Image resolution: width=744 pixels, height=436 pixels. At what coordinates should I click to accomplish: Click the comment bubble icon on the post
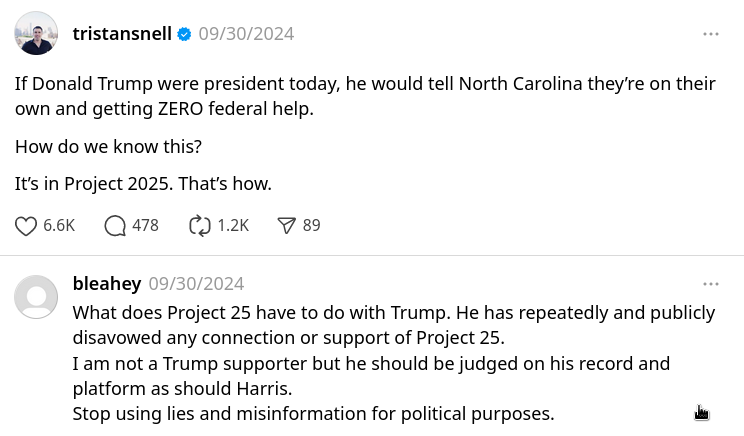[115, 226]
